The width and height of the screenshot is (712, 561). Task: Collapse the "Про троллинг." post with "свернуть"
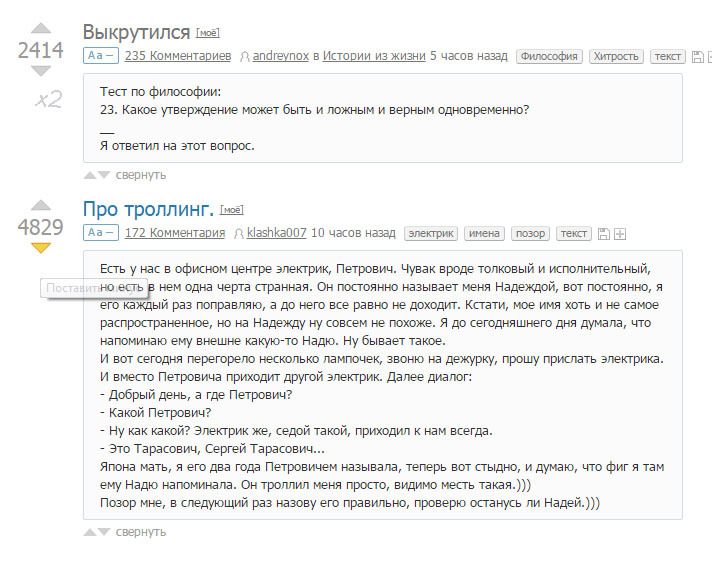[140, 532]
